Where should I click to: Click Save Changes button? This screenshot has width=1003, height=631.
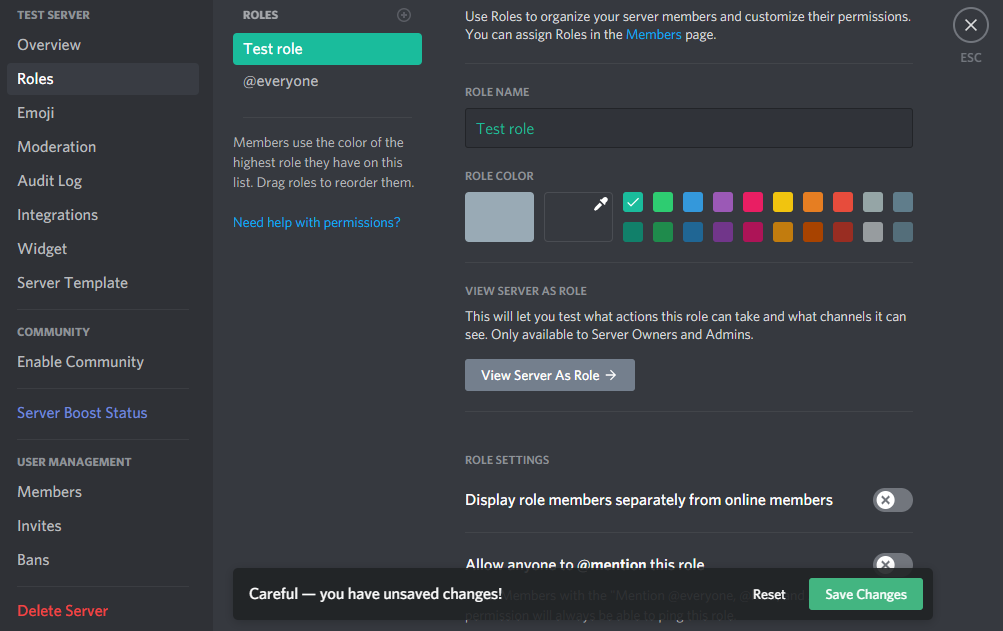pyautogui.click(x=865, y=594)
